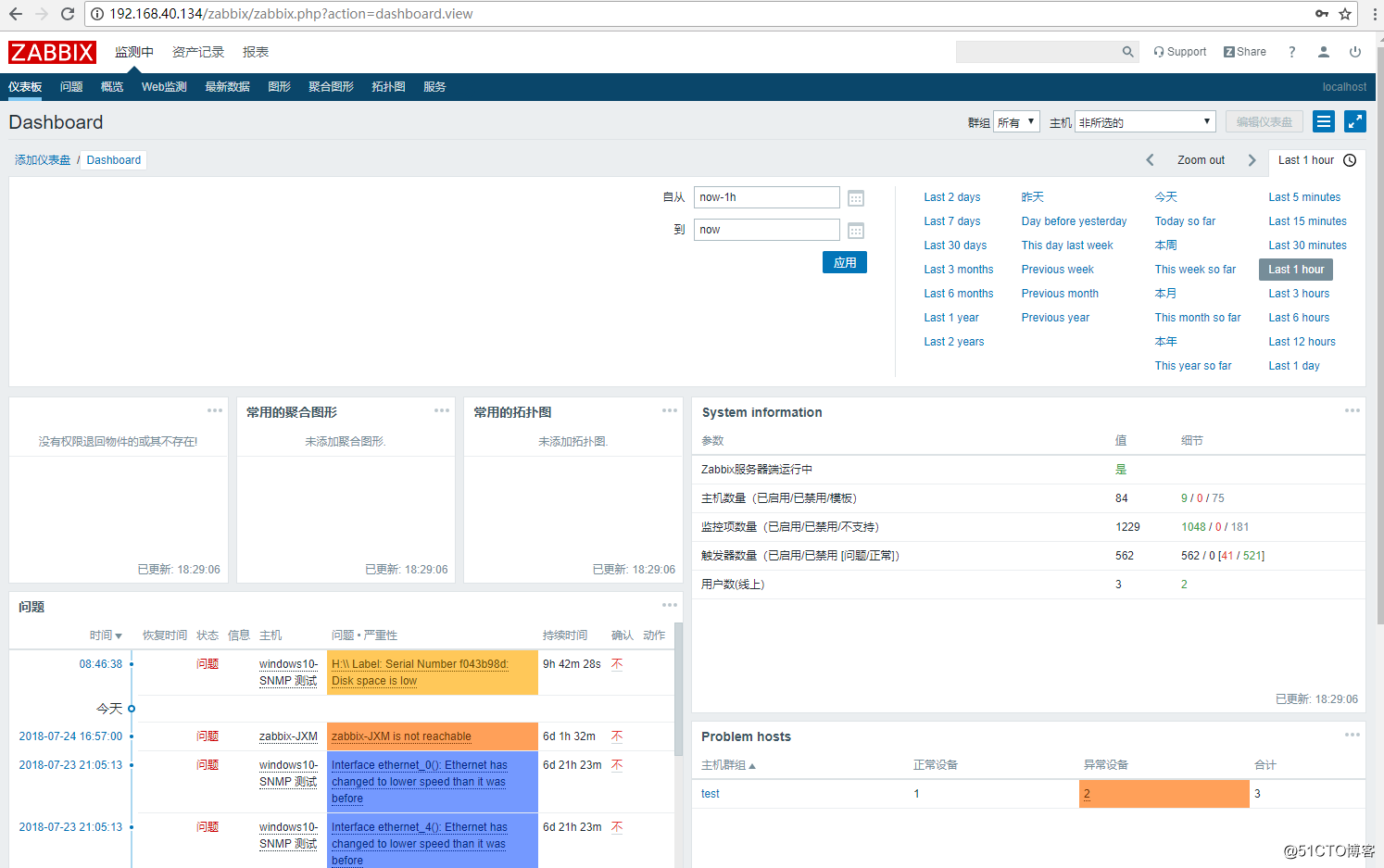Open the 添加仪表盘 breadcrumb link
This screenshot has width=1384, height=868.
tap(43, 160)
